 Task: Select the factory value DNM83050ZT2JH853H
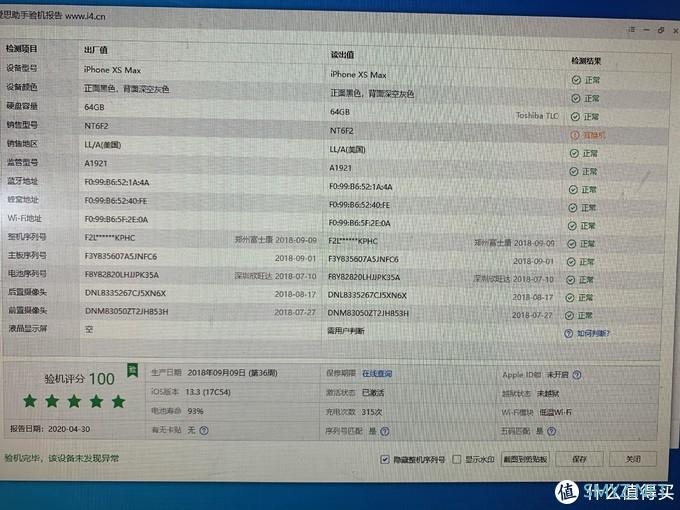click(127, 311)
